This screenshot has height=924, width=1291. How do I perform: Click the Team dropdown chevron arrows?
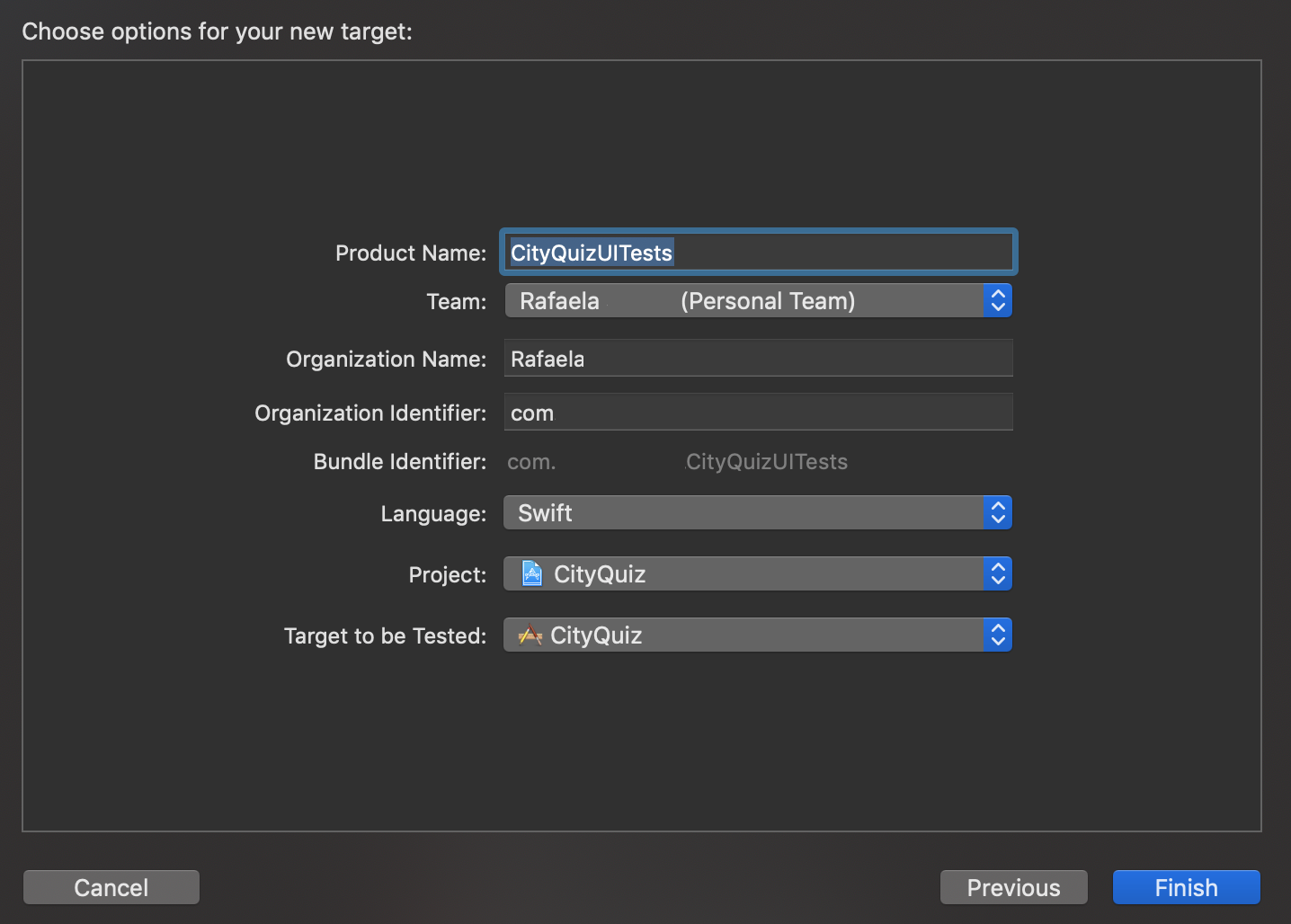(997, 300)
